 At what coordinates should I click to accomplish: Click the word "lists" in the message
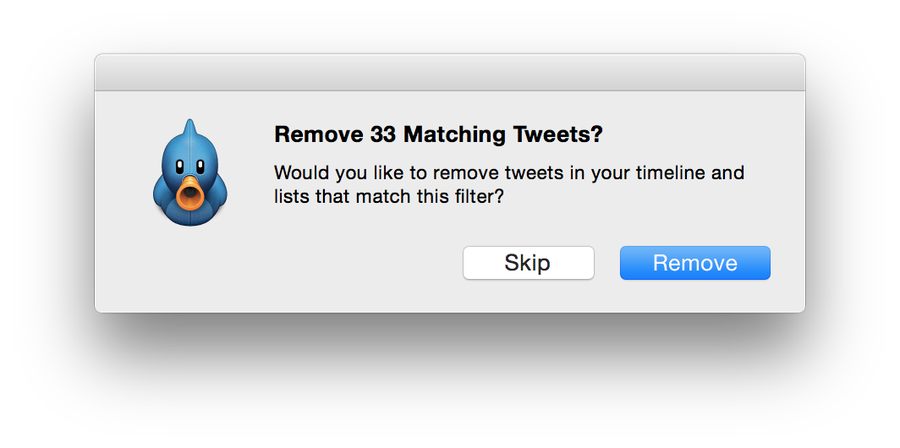(x=290, y=197)
